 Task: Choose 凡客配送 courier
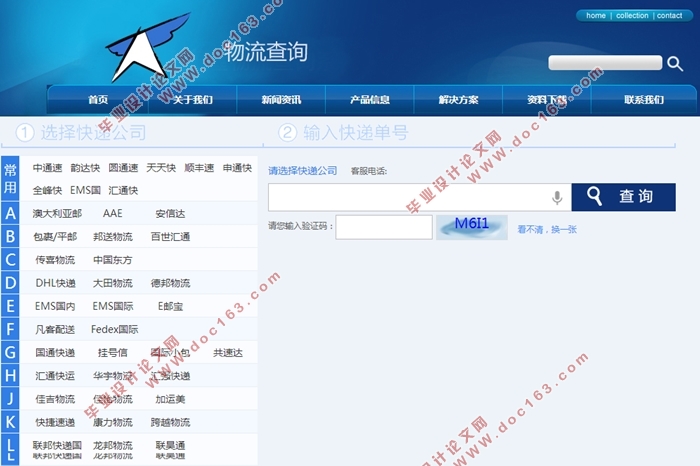click(x=55, y=329)
